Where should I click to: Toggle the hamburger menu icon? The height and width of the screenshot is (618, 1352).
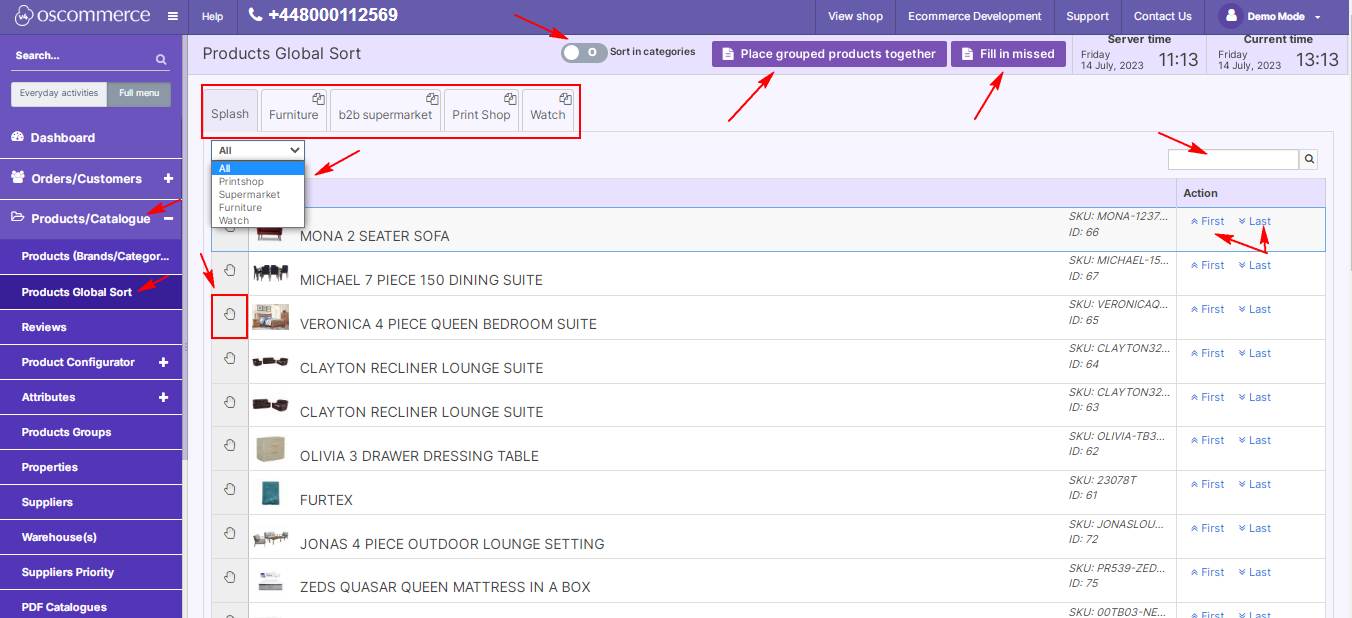click(x=173, y=16)
